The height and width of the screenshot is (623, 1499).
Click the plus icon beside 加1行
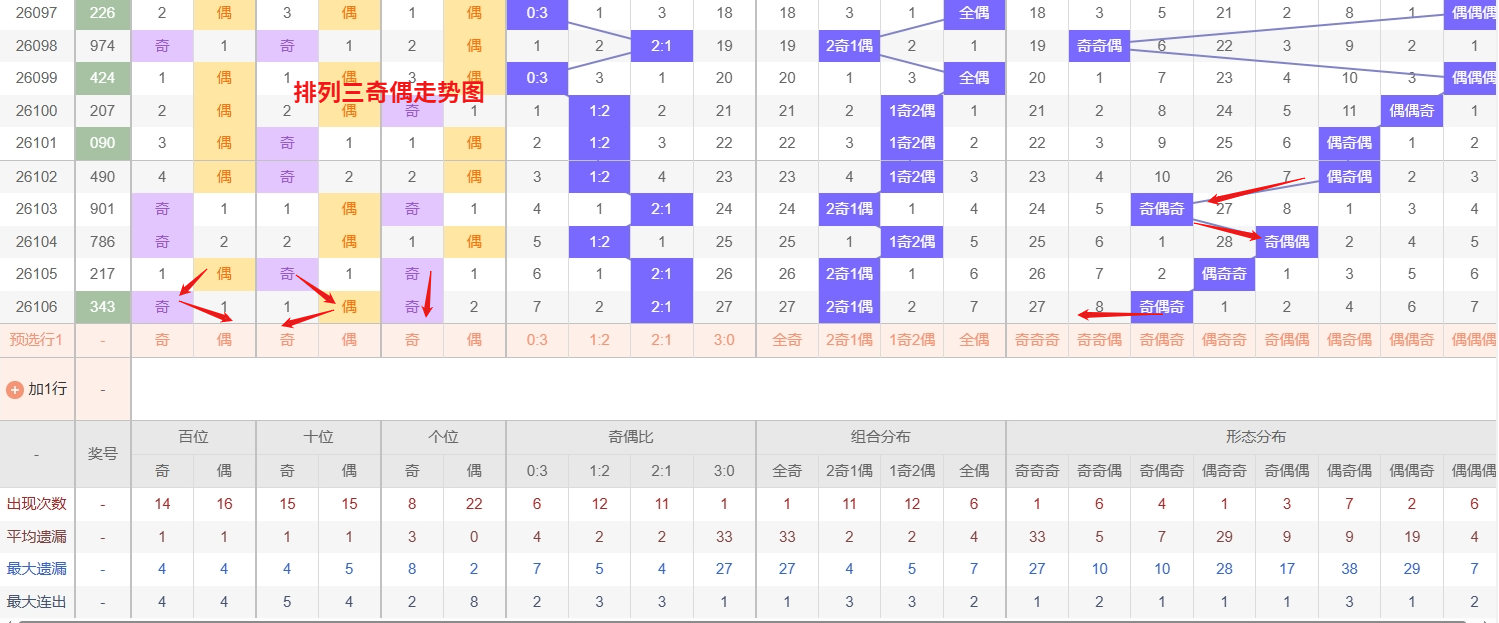(x=15, y=389)
